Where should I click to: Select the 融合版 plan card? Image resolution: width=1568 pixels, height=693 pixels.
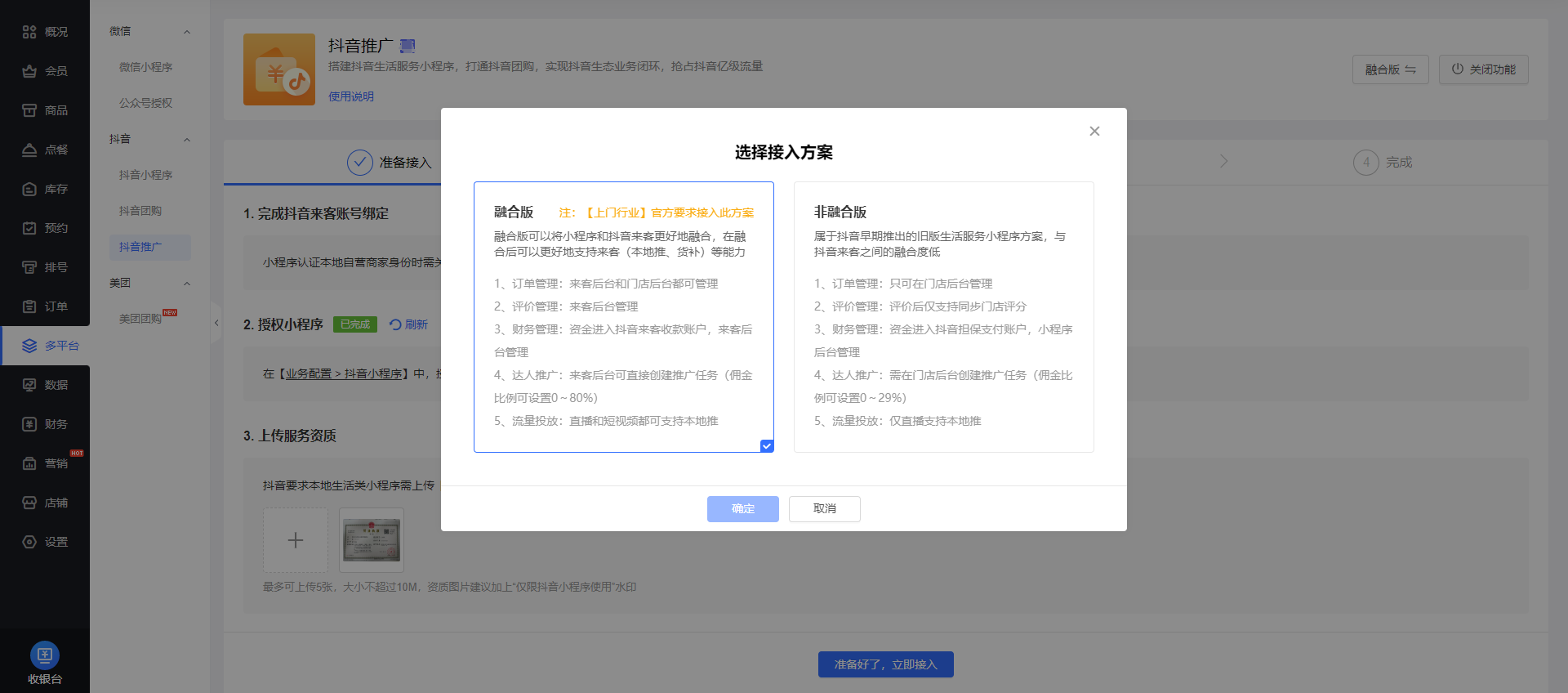point(624,317)
